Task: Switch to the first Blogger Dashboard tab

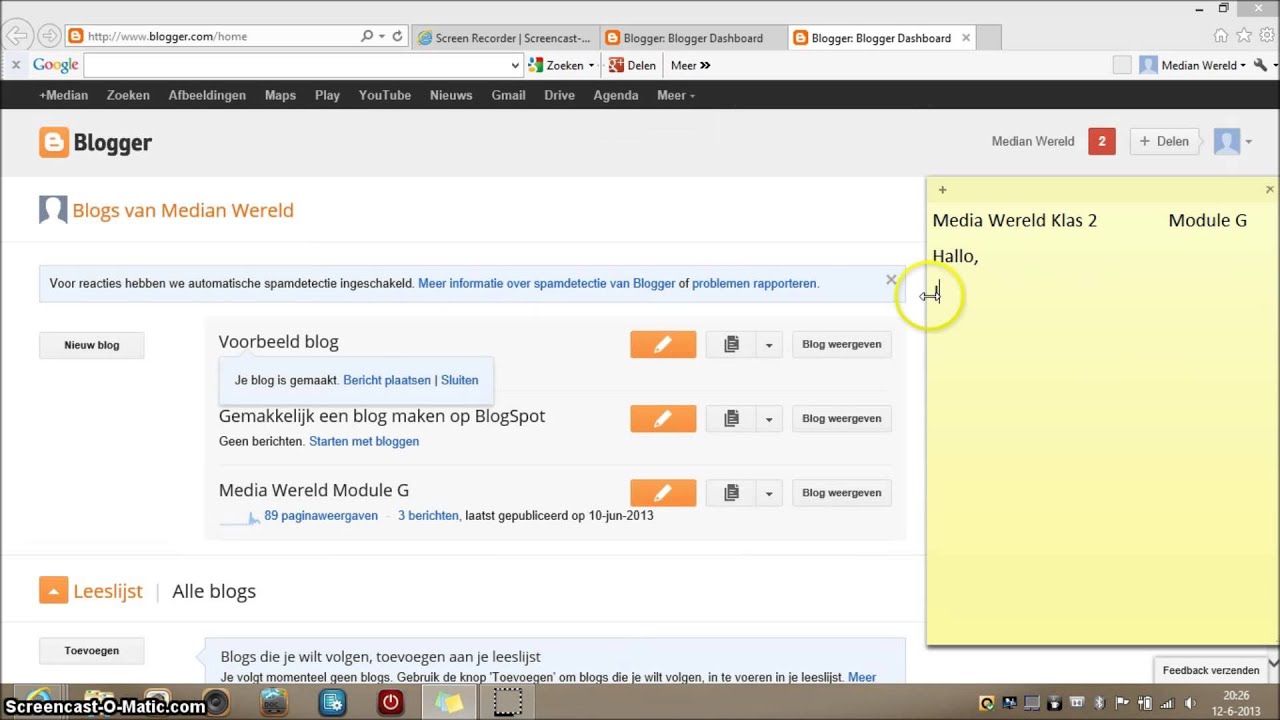Action: [693, 38]
